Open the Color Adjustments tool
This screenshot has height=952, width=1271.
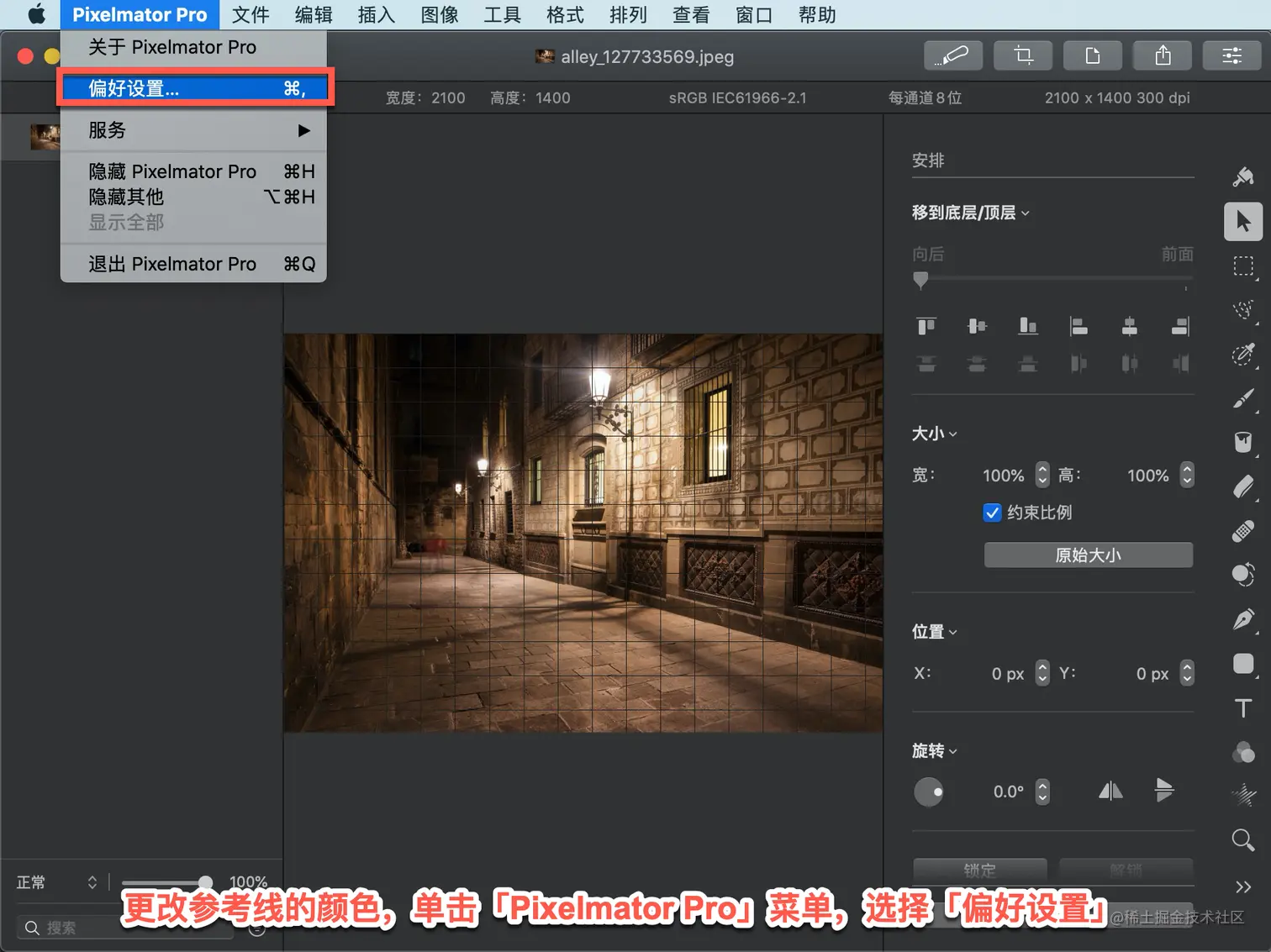click(x=1243, y=752)
